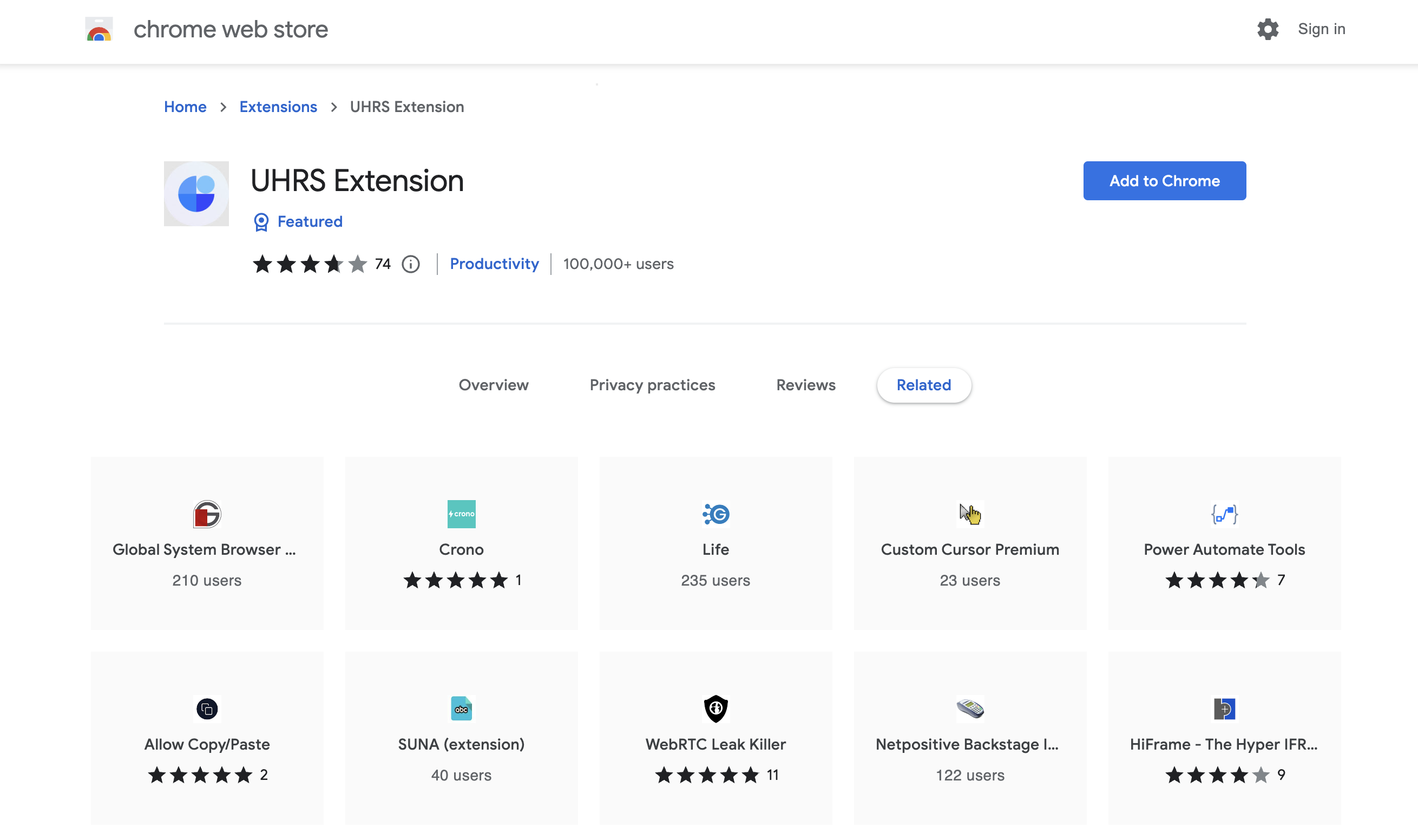Click the Sign in link
This screenshot has width=1418, height=840.
pos(1321,29)
